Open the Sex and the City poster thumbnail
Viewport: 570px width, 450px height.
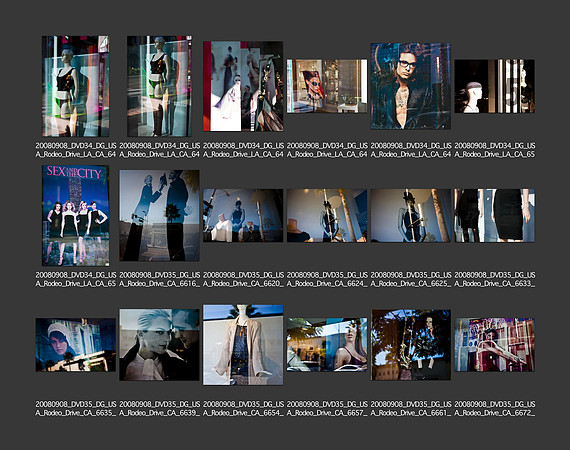click(x=76, y=216)
